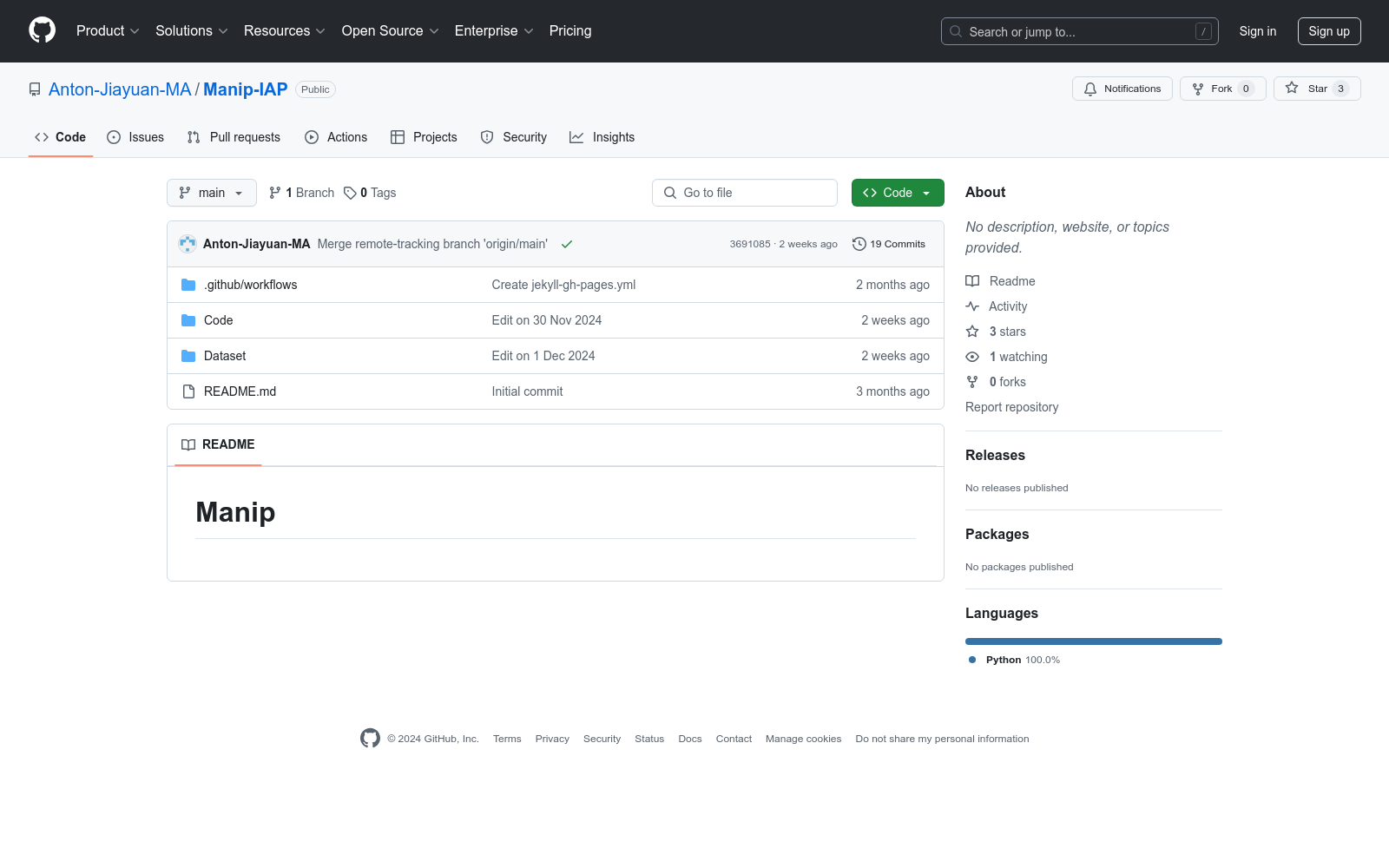Open the Releases section heading link
Image resolution: width=1389 pixels, height=868 pixels.
click(x=995, y=456)
